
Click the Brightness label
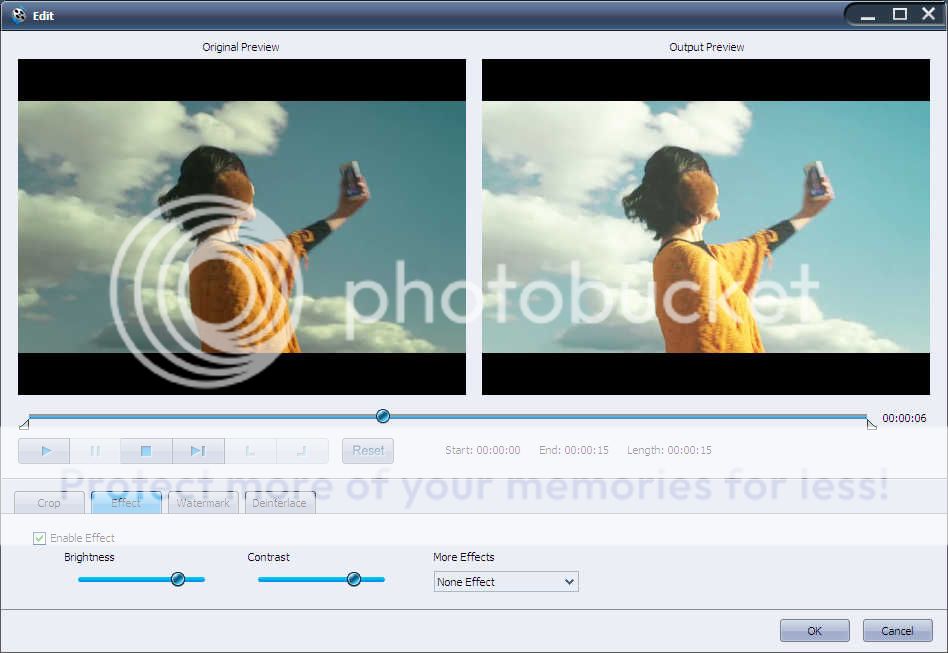pyautogui.click(x=89, y=557)
